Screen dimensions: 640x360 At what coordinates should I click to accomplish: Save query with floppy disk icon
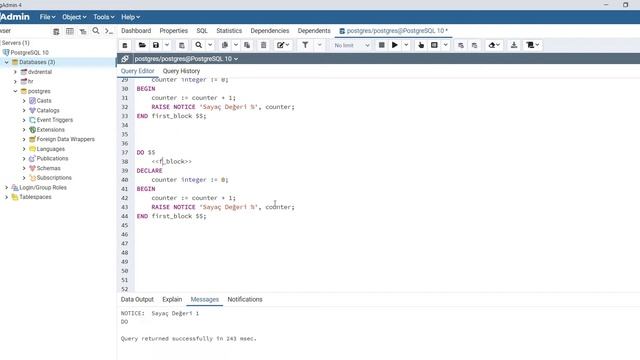156,45
